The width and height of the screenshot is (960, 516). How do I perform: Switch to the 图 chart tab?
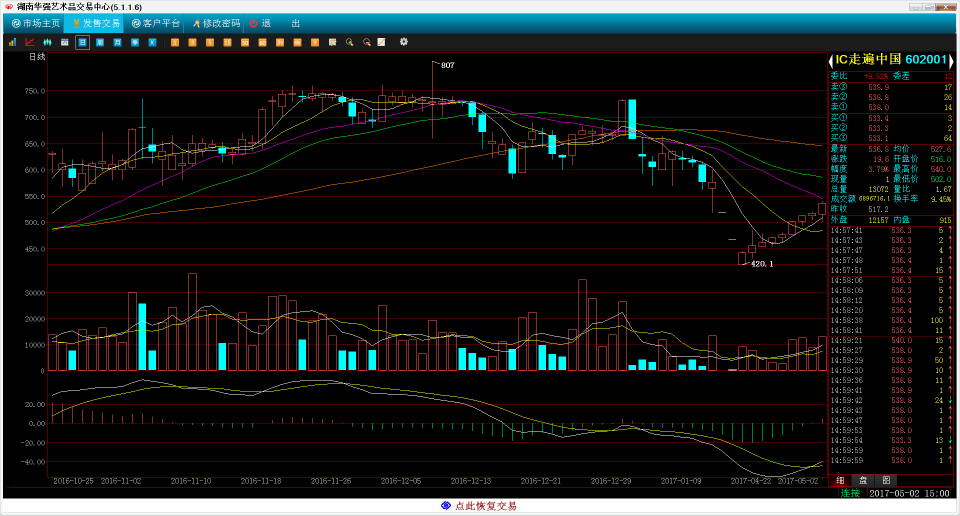pos(886,480)
